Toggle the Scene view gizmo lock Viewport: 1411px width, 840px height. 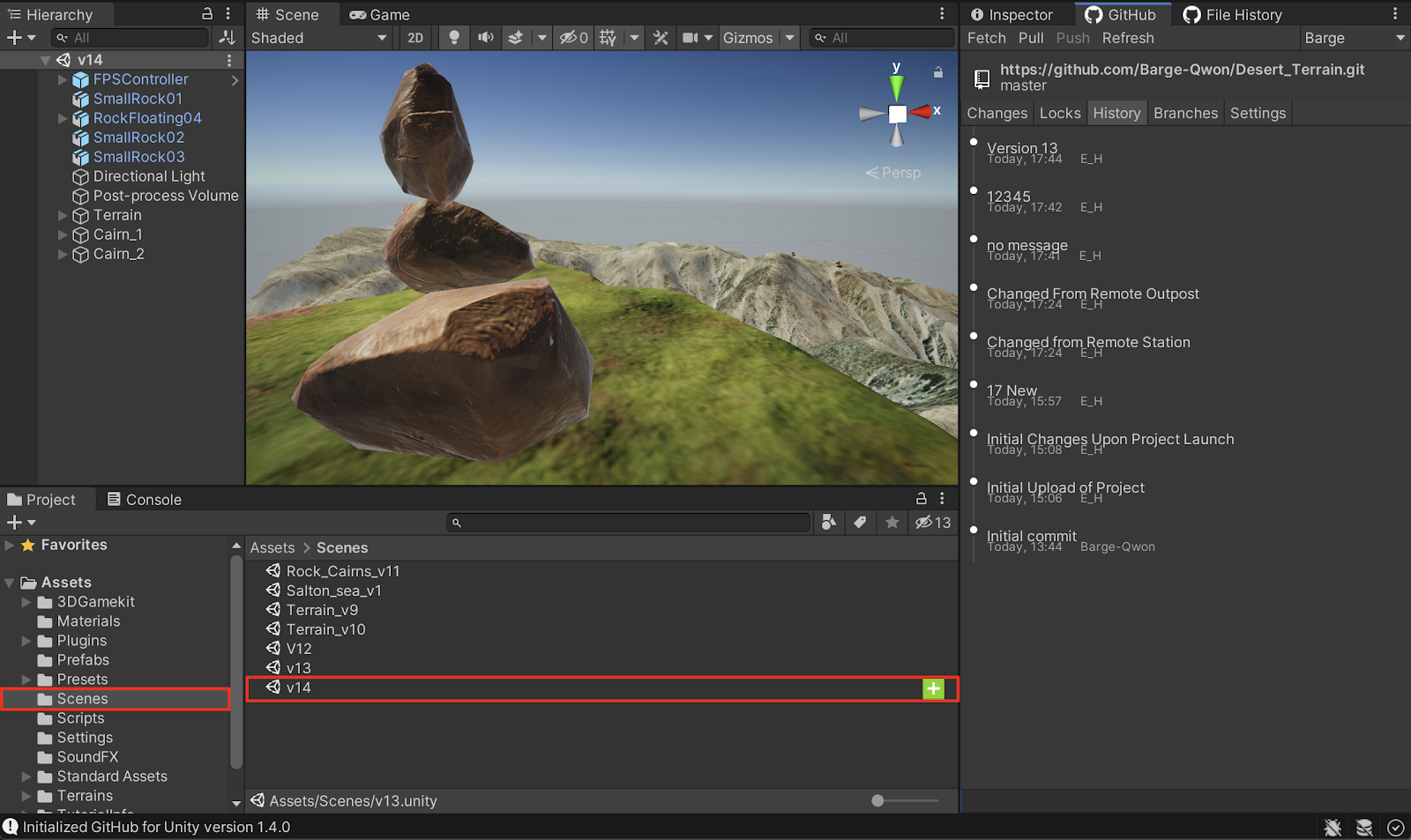tap(938, 72)
